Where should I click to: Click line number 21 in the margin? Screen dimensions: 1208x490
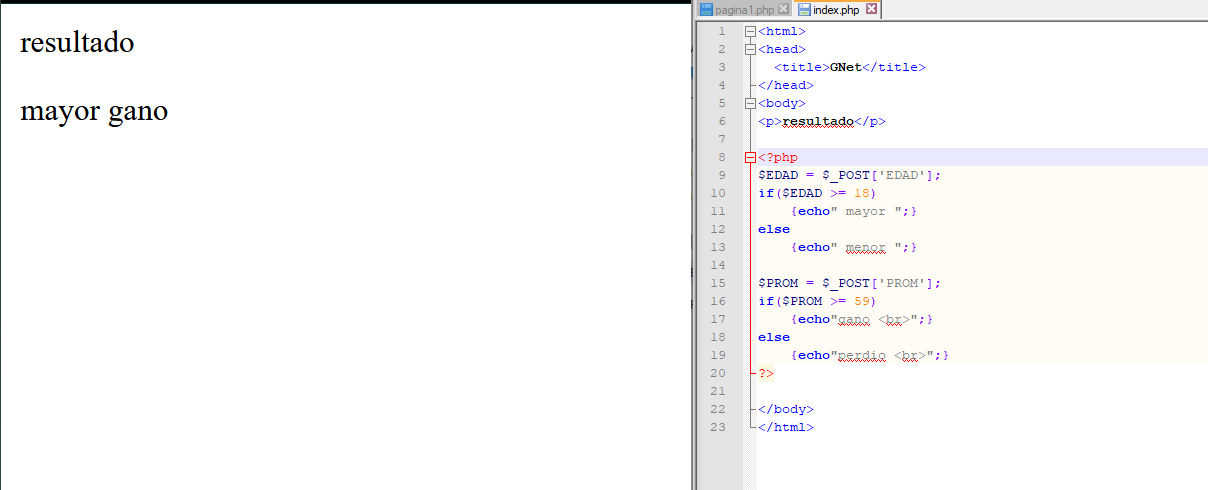pos(718,392)
